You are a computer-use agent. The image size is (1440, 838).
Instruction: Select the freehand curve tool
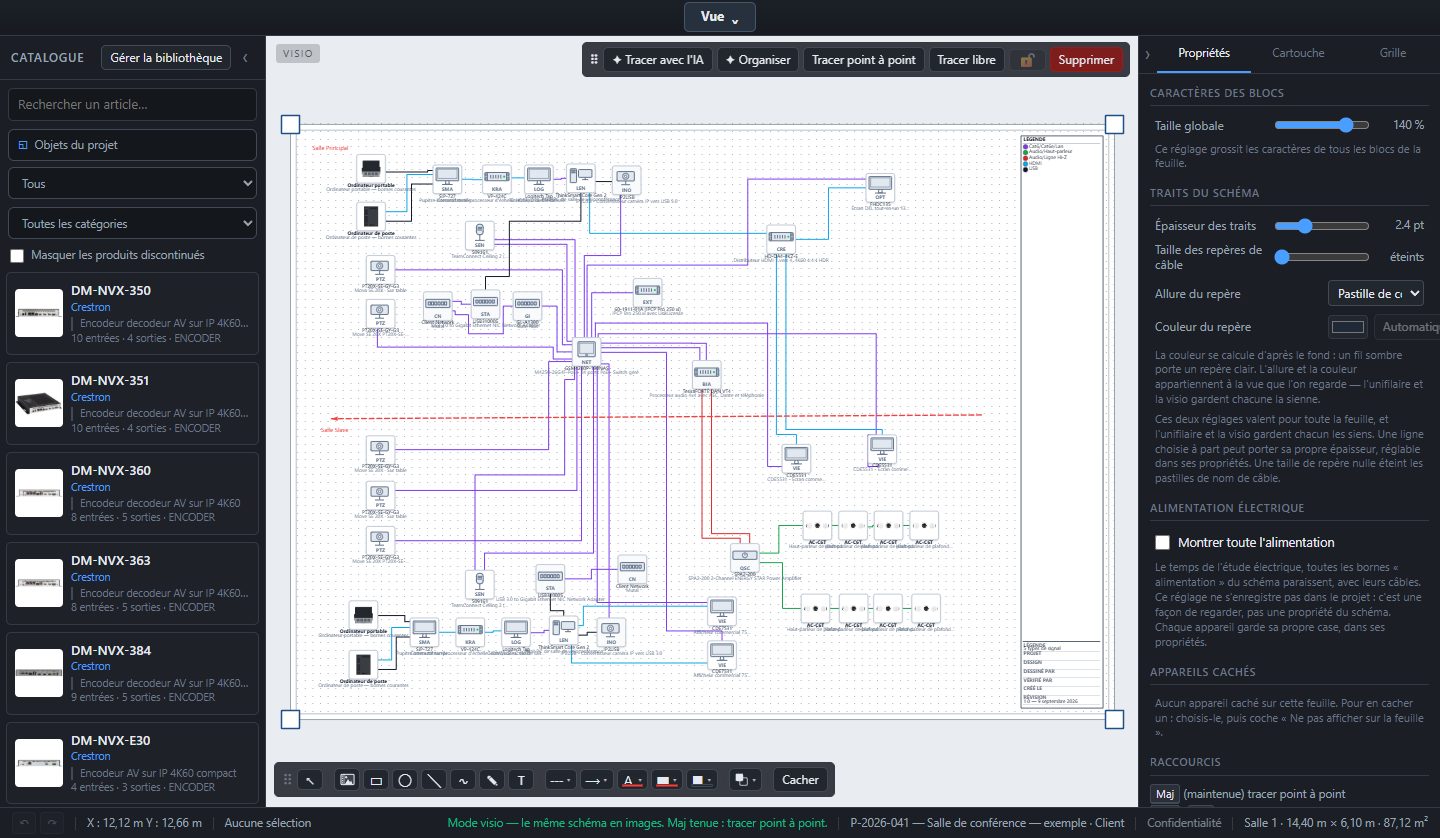pos(463,780)
